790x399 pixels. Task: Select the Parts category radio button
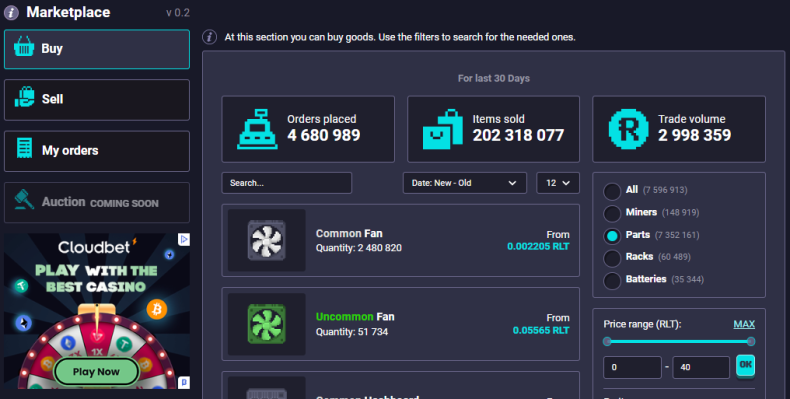coord(612,236)
